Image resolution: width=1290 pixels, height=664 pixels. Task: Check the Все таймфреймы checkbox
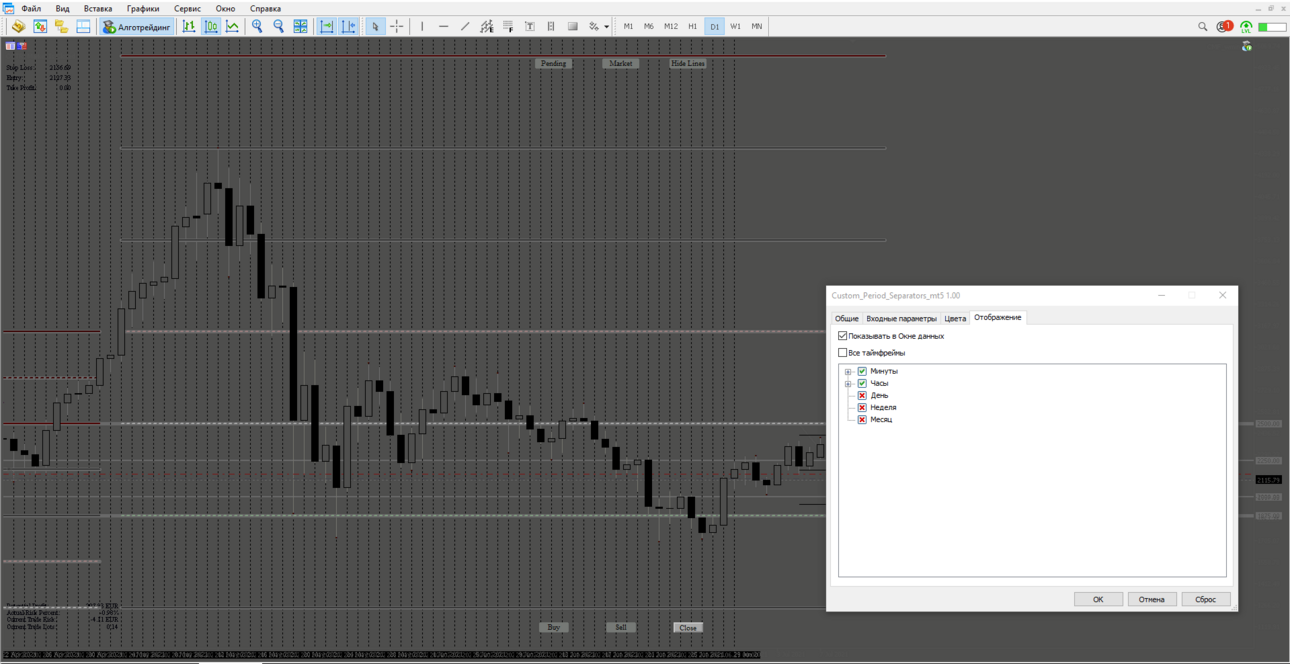click(842, 353)
